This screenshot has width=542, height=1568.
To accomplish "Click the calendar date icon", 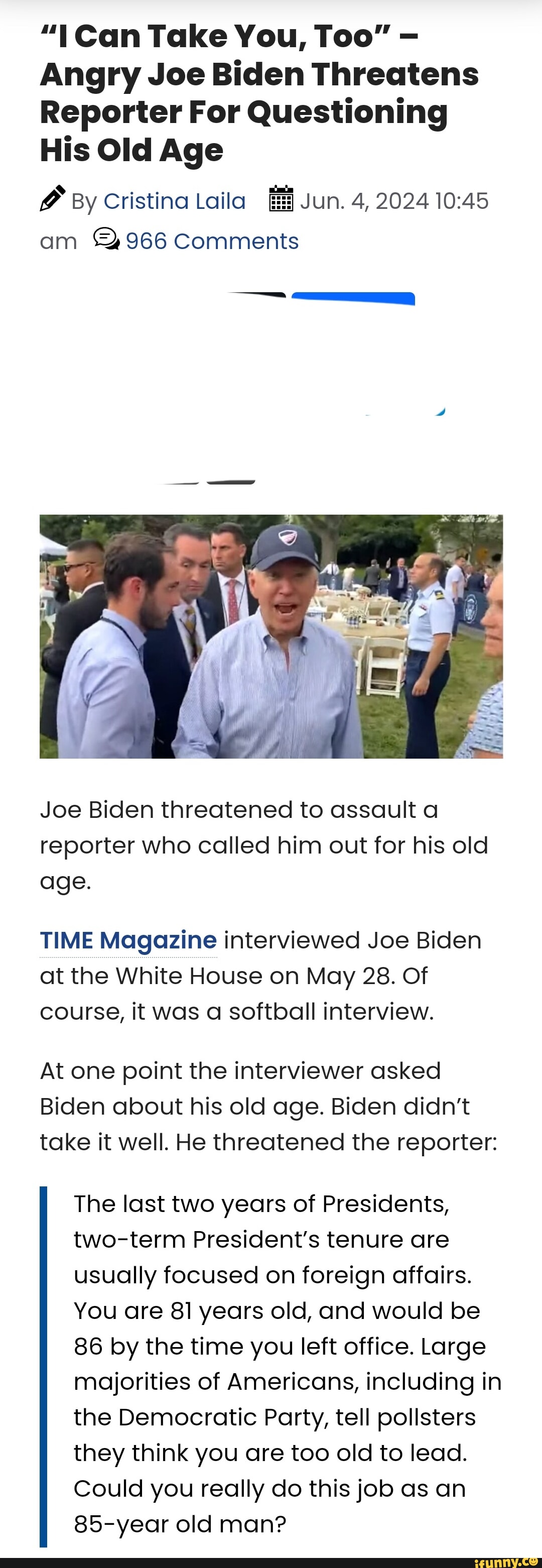I will [x=281, y=199].
